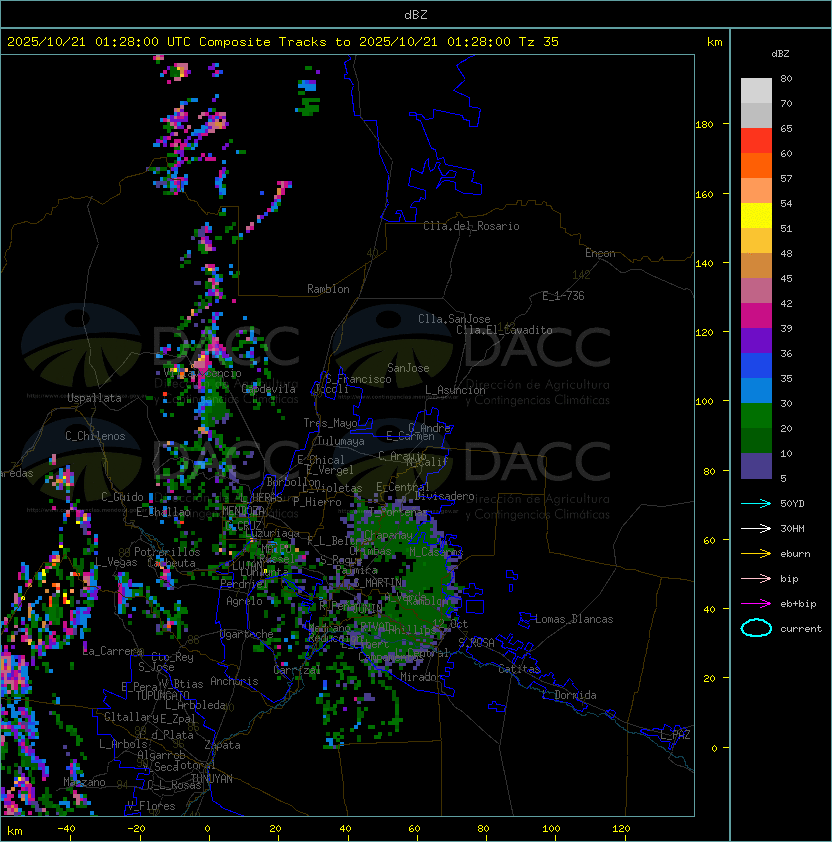Click the Catitas place label
Image resolution: width=832 pixels, height=842 pixels.
(519, 669)
